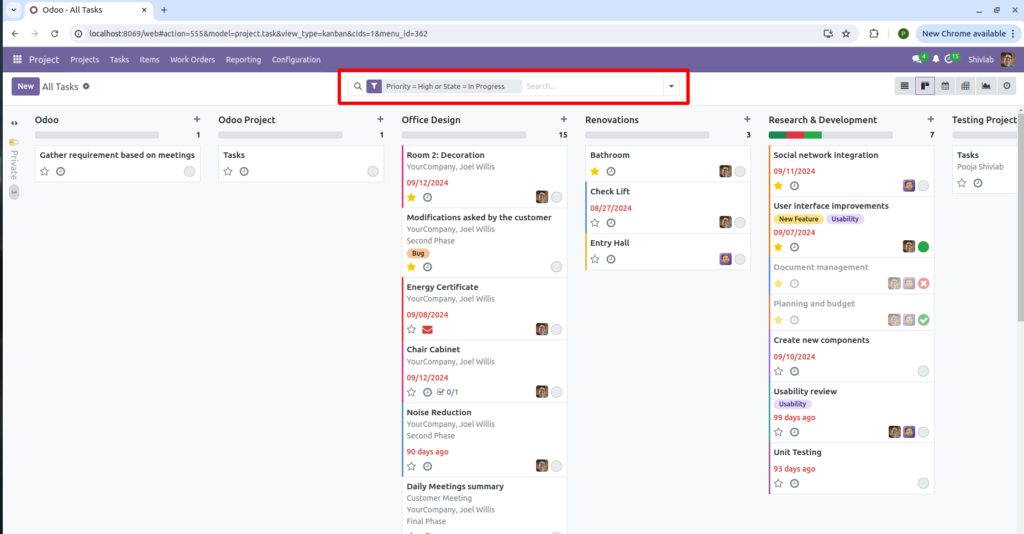Click the New button

click(x=25, y=86)
